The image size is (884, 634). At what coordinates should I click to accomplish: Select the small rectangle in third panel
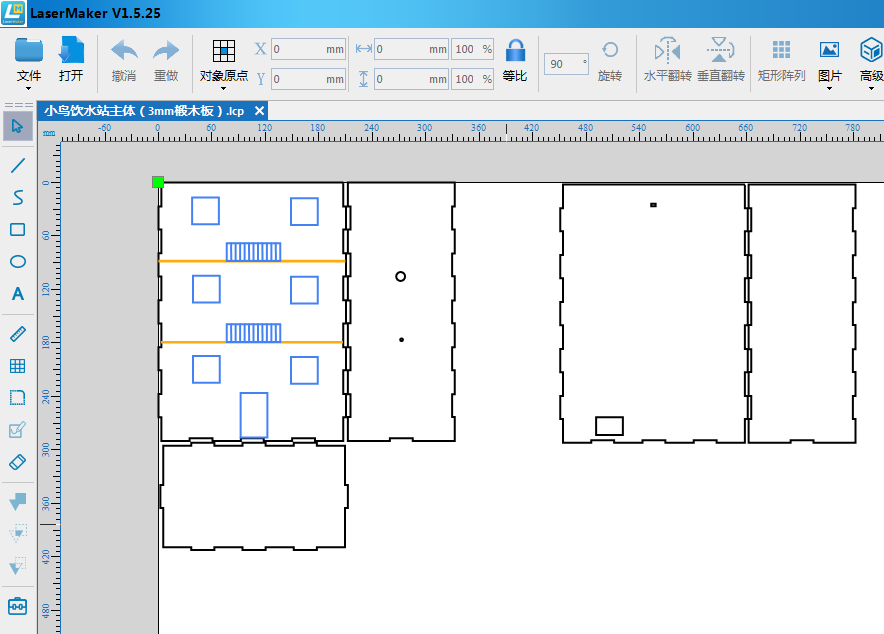pos(609,425)
